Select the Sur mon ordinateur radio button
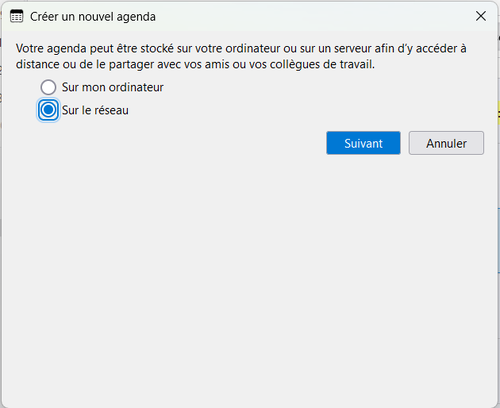The height and width of the screenshot is (408, 500). 48,87
